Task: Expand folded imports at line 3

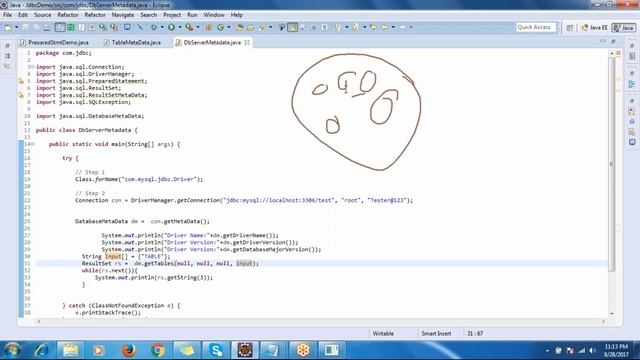Action: pyautogui.click(x=33, y=67)
